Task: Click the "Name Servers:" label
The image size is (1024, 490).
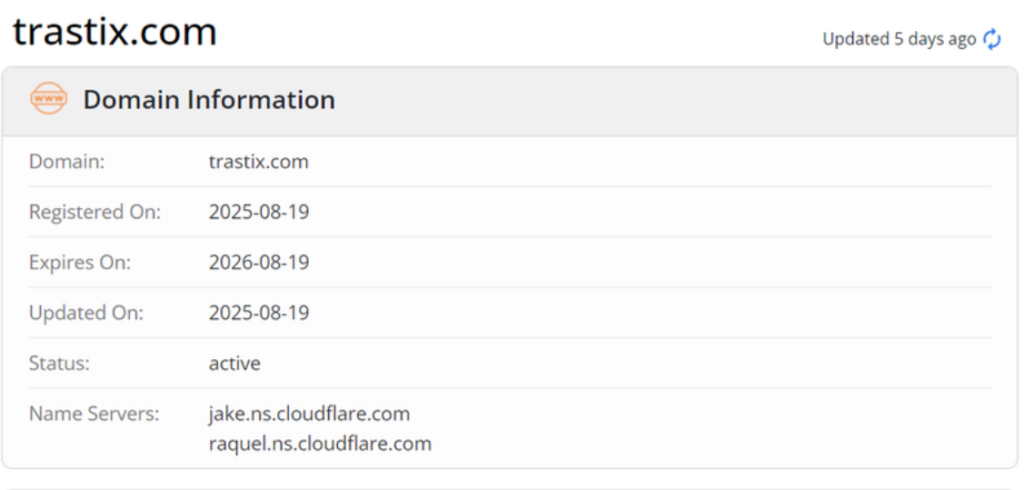Action: point(94,413)
